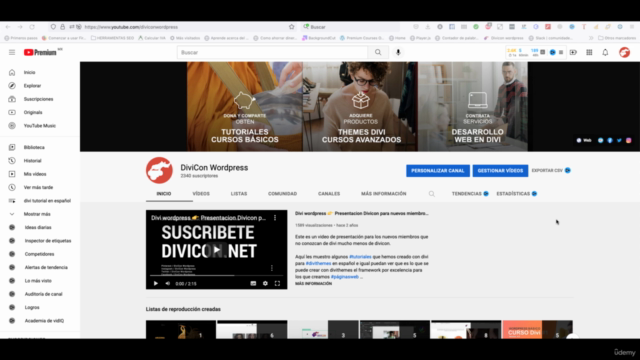Open the ESTADÍSTICAS vidIQ tab
640x360 pixels.
516,194
